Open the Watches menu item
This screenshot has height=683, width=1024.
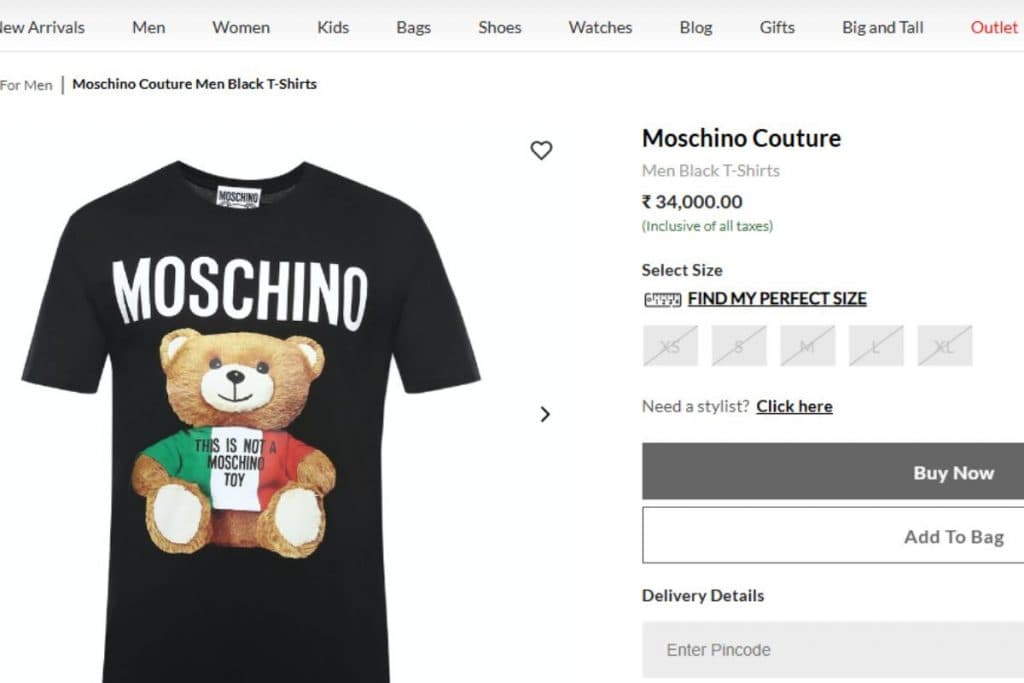(600, 27)
